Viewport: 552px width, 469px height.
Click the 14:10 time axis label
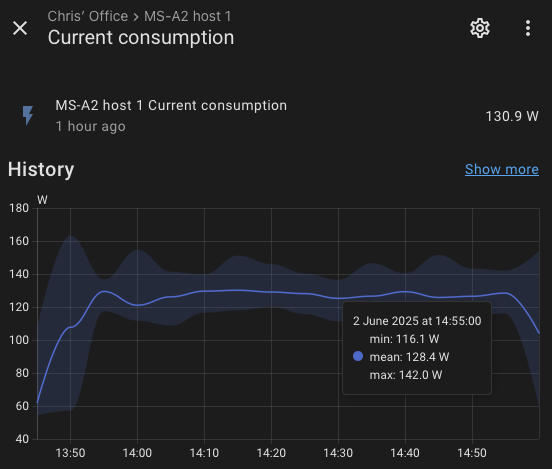coord(204,453)
